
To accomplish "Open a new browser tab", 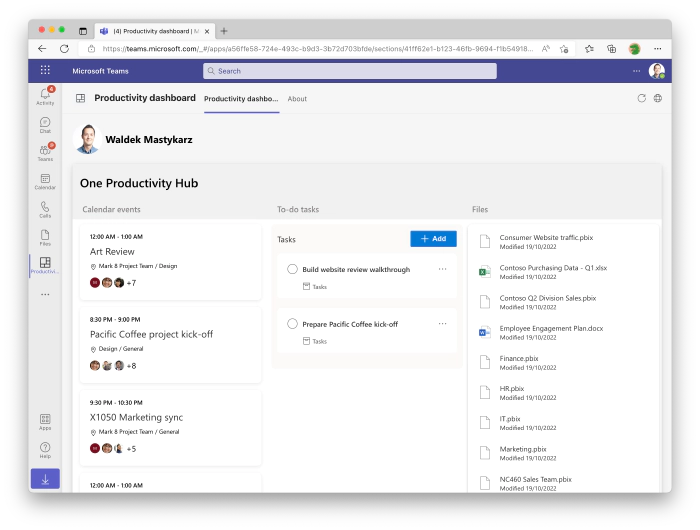I will tap(224, 31).
